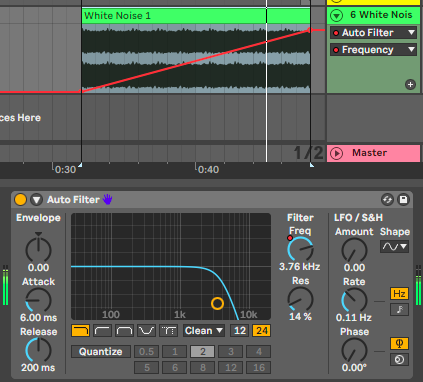Screen dimensions: 423x382
Task: Open the Auto Filter automation device chooser
Action: [x=373, y=33]
